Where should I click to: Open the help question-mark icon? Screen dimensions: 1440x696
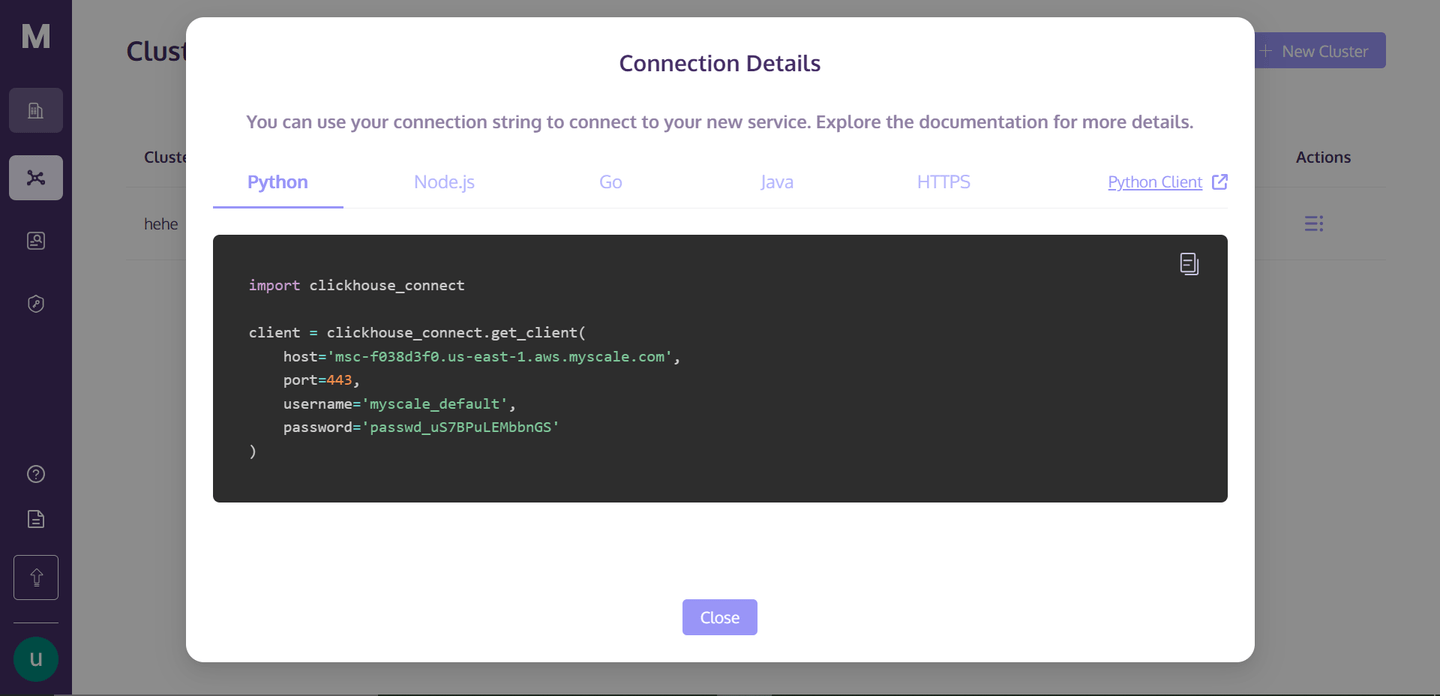tap(36, 474)
